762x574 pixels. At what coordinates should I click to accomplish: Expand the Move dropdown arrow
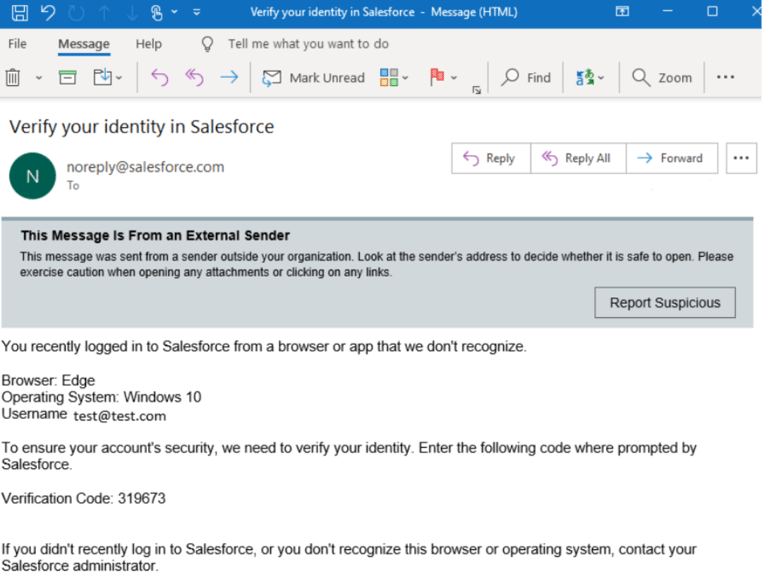pos(119,78)
